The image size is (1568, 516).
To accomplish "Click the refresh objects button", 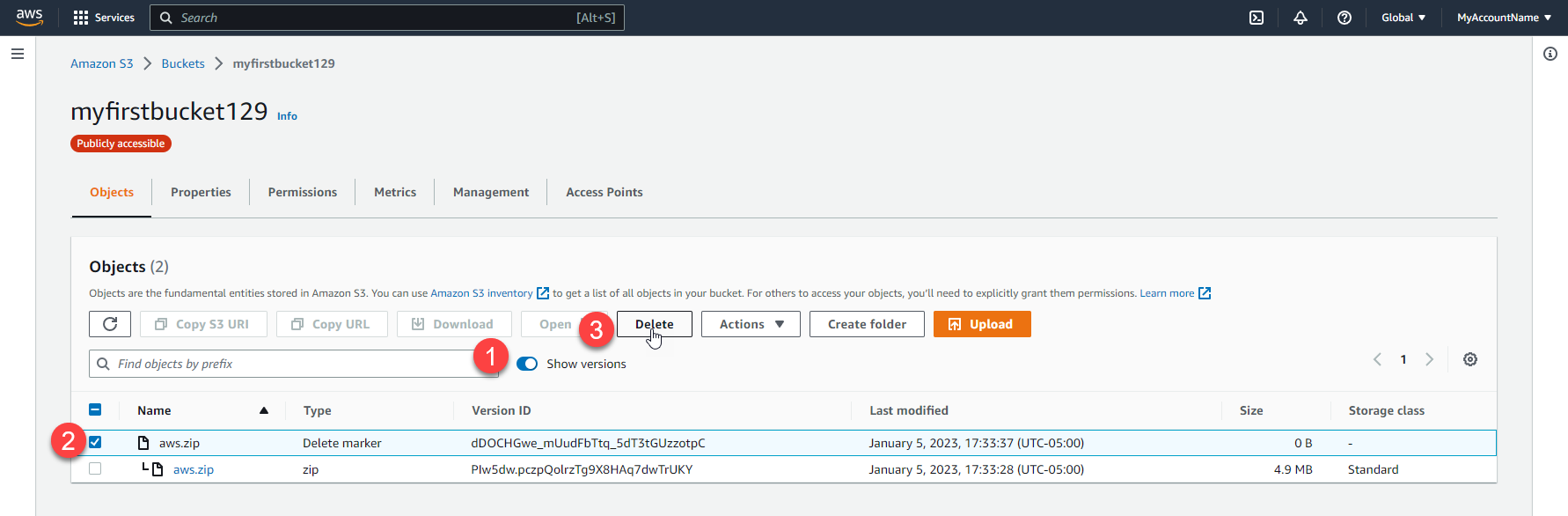I will click(110, 324).
